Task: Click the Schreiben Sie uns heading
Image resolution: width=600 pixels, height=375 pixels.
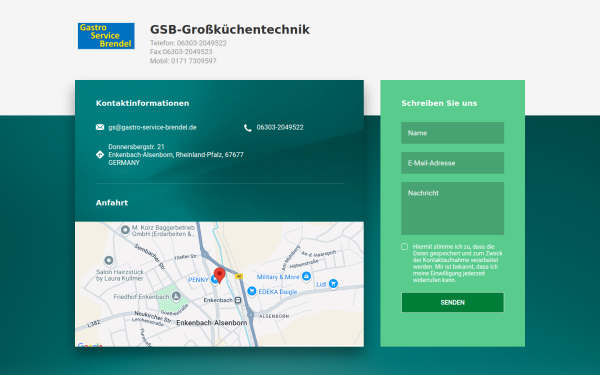Action: coord(439,103)
